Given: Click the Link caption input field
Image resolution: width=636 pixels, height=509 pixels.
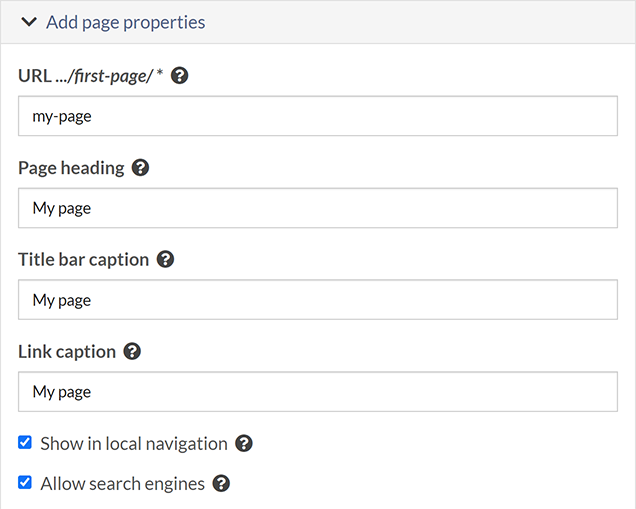Looking at the screenshot, I should [x=317, y=392].
